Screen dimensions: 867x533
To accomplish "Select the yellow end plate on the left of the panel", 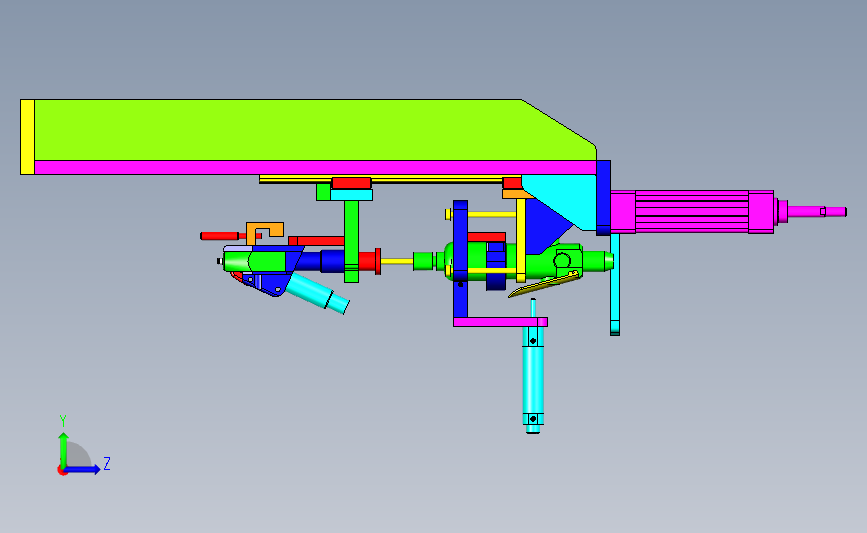I will point(27,137).
